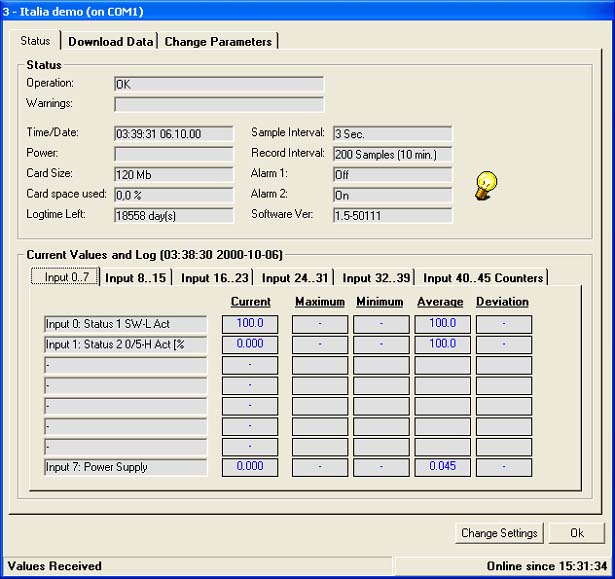Click the Ok button

pos(577,533)
